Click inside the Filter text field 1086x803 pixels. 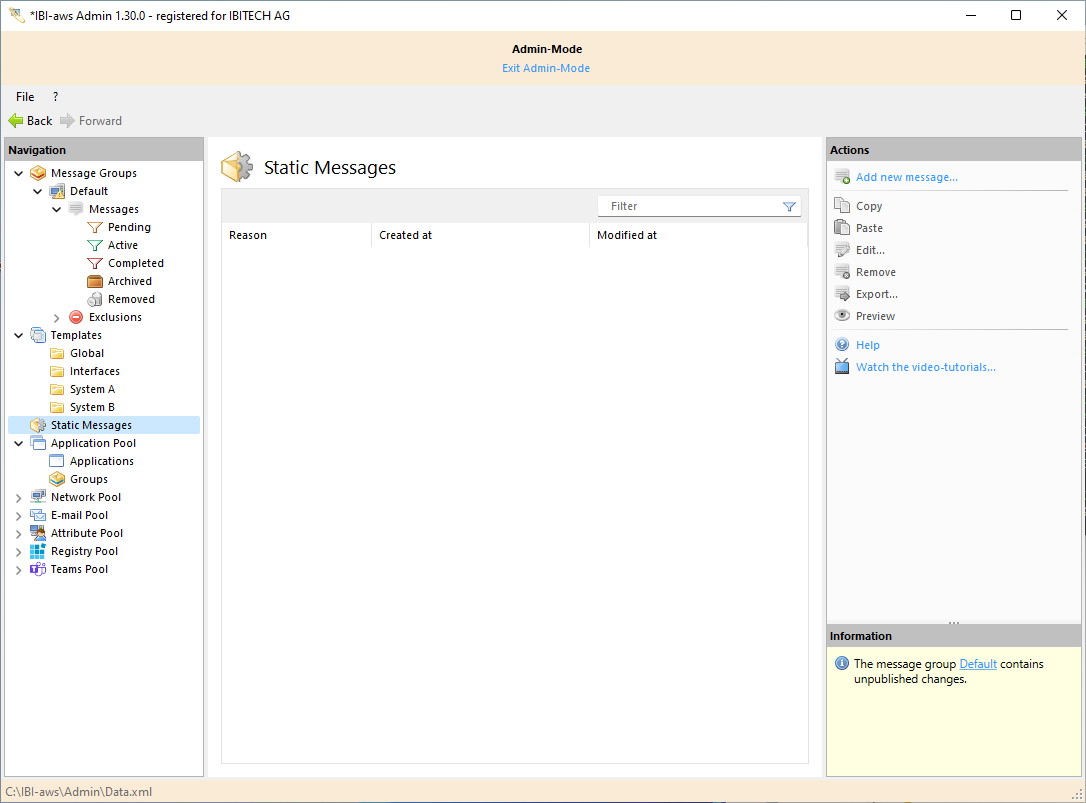tap(690, 206)
